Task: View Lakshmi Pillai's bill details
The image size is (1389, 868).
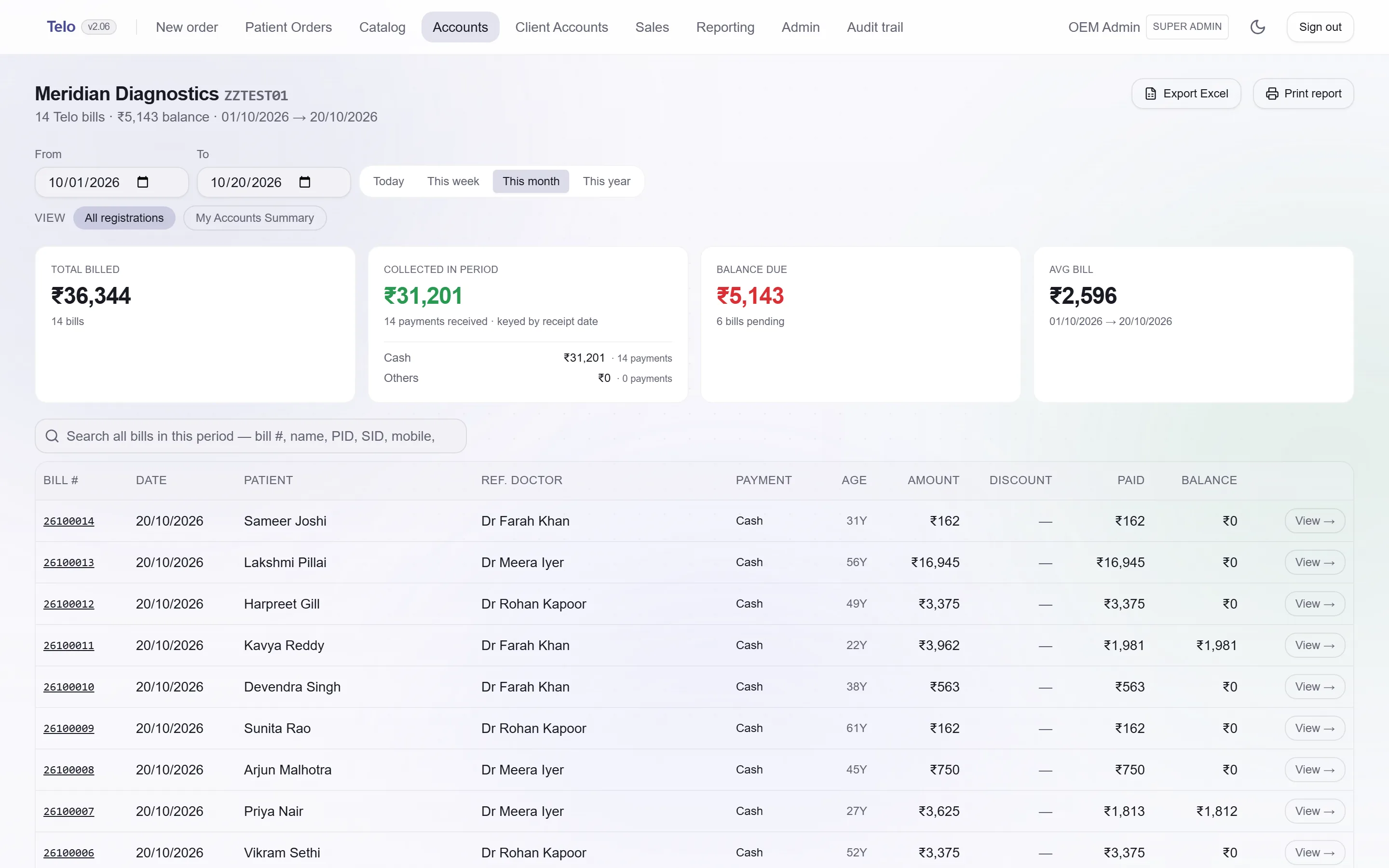Action: point(1314,563)
